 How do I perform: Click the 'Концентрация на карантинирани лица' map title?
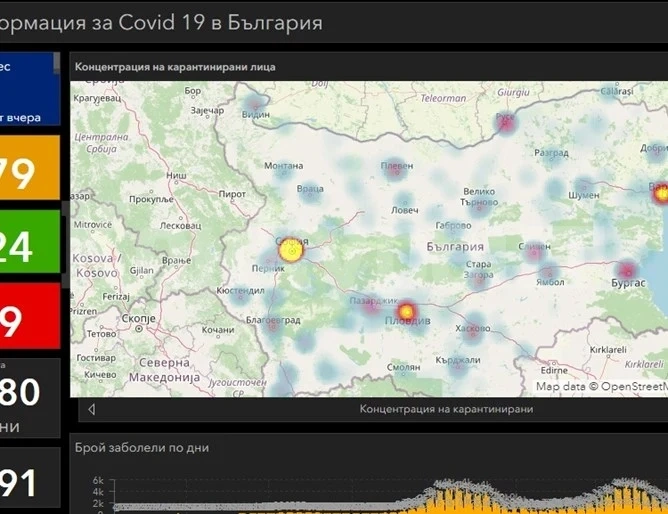[x=175, y=67]
